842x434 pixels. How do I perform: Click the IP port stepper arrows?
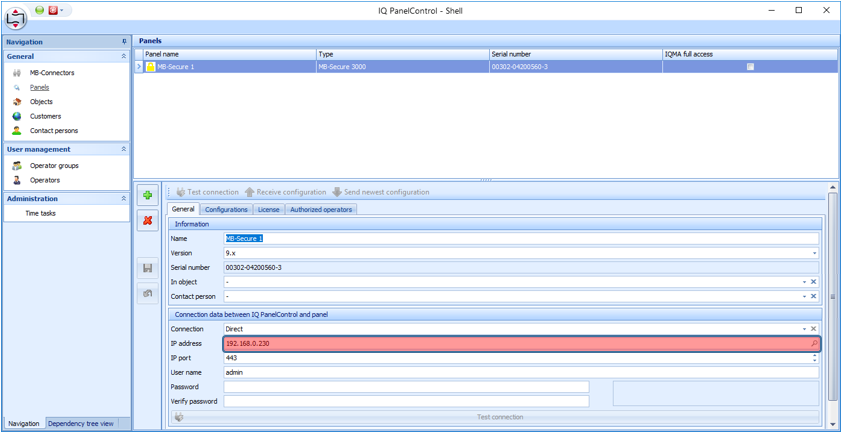(815, 358)
